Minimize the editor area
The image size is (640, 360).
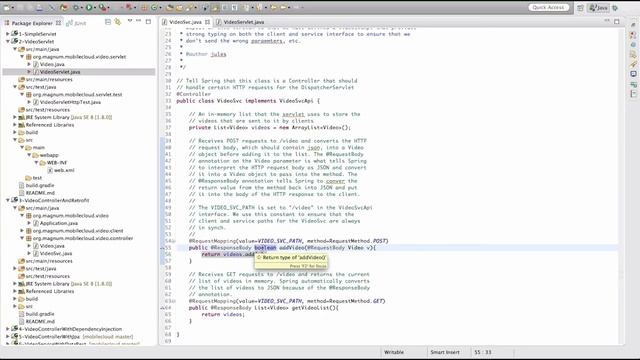click(607, 20)
